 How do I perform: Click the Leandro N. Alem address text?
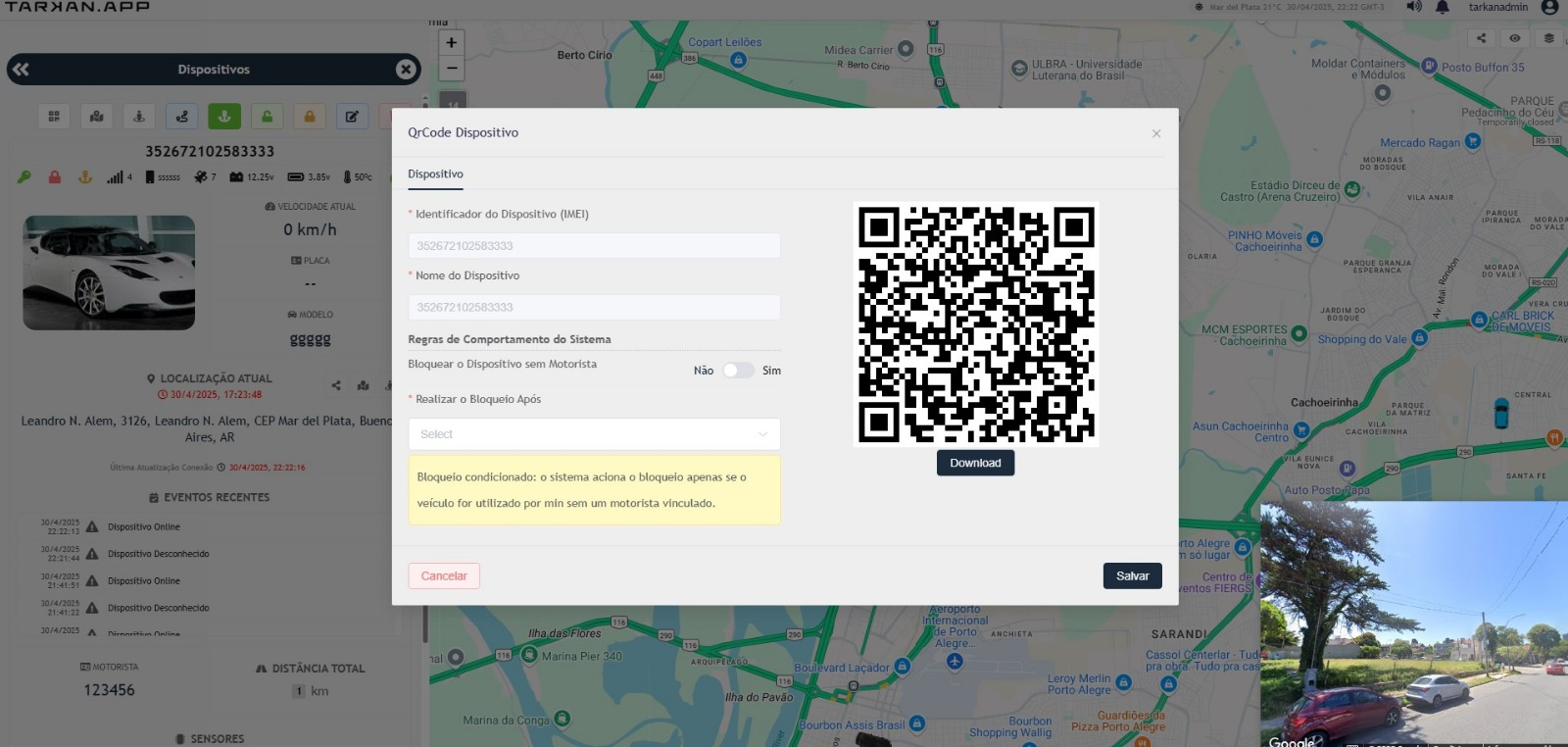207,429
